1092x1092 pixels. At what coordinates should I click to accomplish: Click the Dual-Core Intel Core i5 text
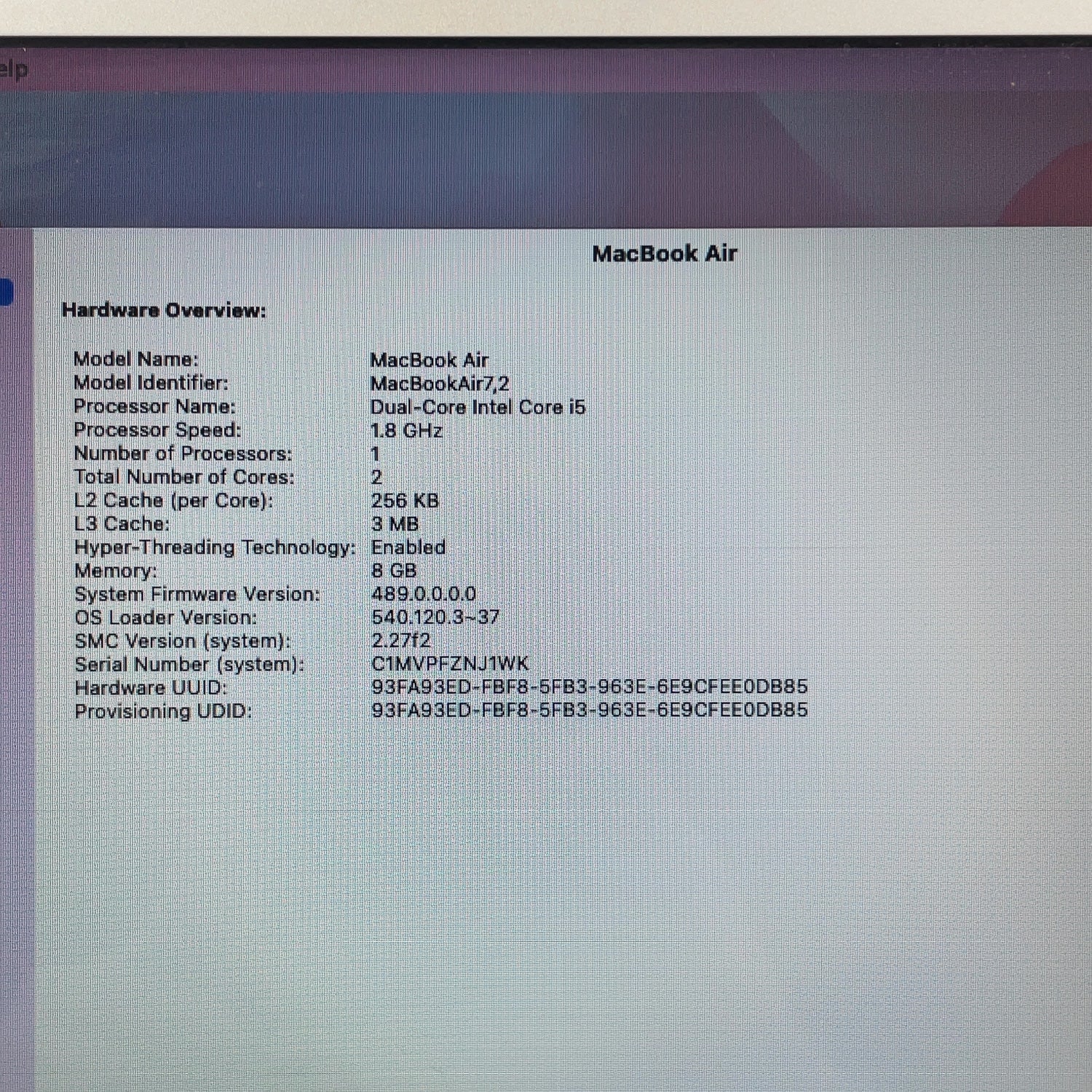point(478,407)
